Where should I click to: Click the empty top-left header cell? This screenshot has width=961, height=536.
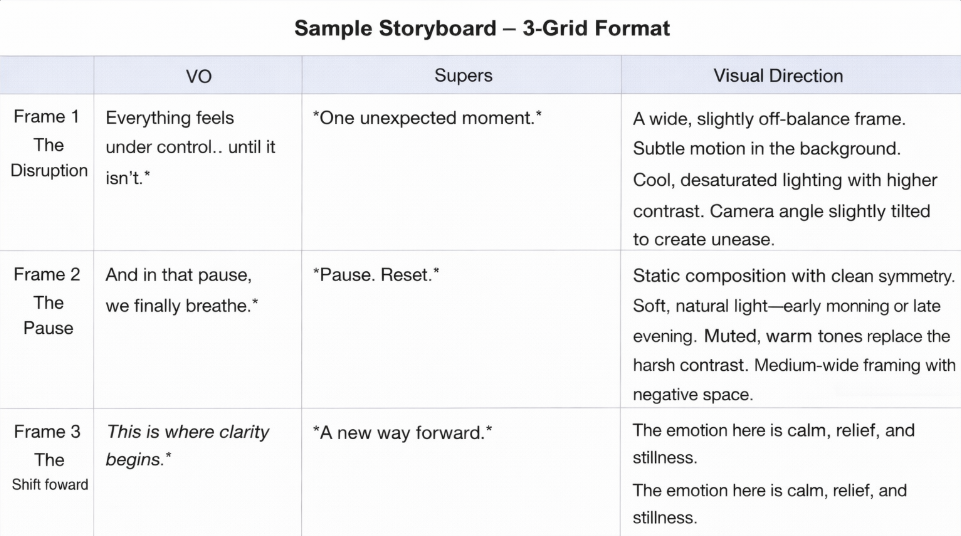click(48, 76)
